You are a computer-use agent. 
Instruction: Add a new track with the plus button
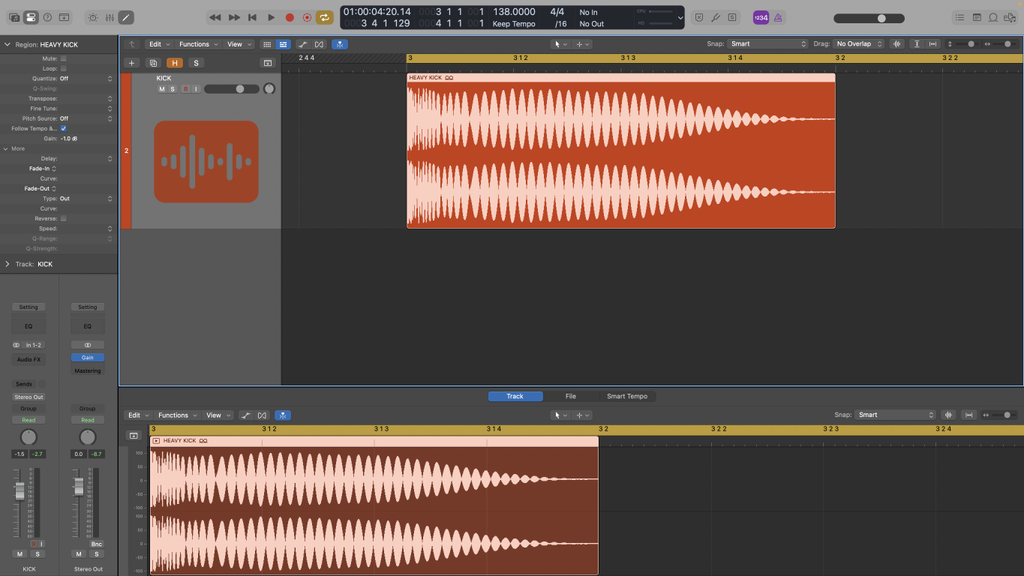131,63
